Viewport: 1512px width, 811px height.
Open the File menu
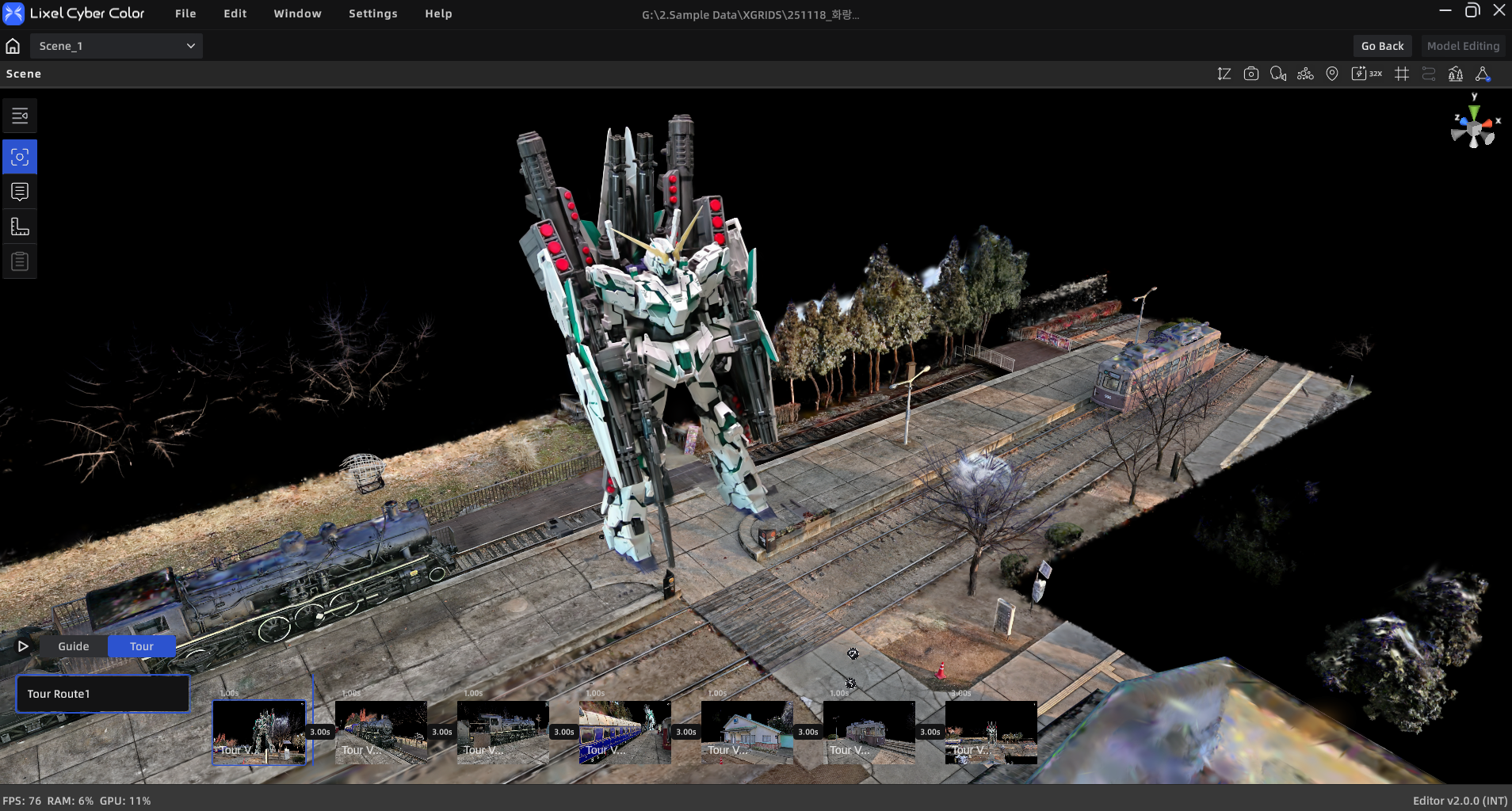point(185,13)
